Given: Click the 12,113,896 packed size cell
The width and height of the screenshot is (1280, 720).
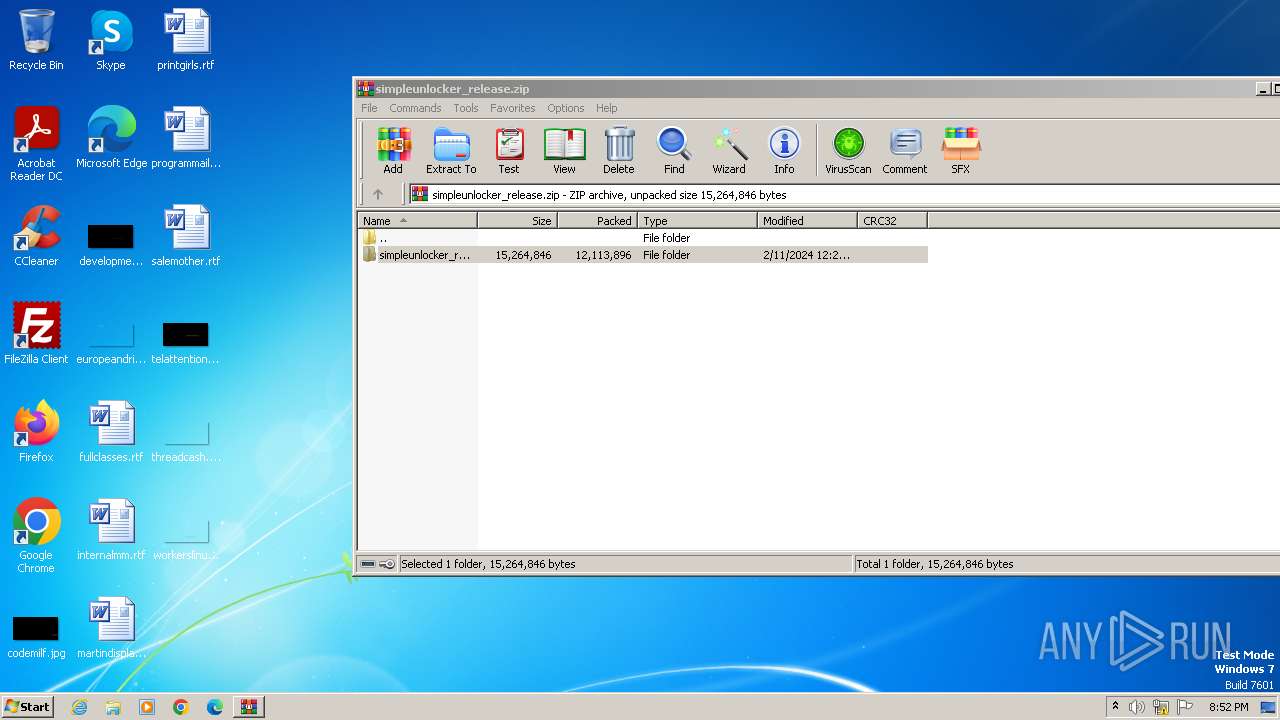Looking at the screenshot, I should 603,255.
